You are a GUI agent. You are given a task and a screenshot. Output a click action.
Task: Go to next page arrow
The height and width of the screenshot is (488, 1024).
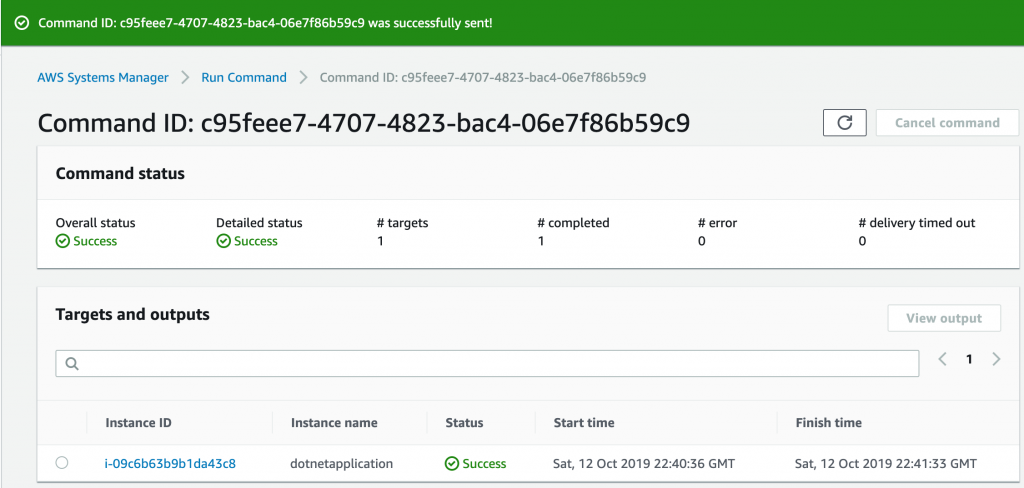pos(996,359)
